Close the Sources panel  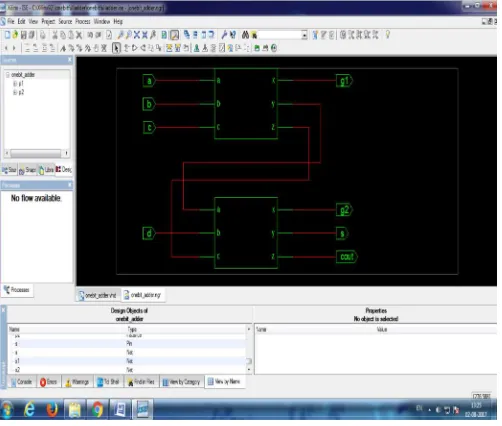point(70,60)
